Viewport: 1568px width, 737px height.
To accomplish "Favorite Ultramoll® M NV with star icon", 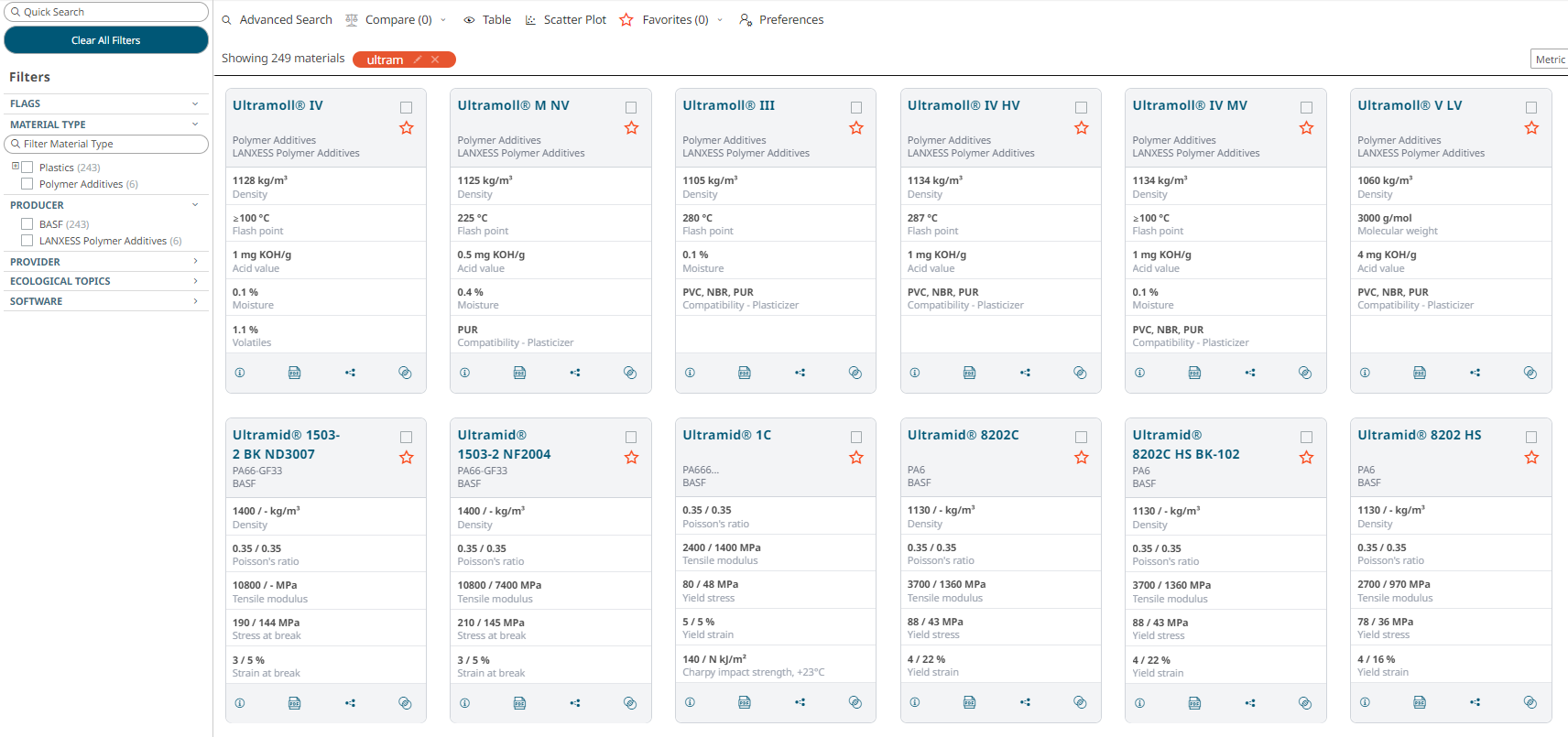I will (631, 128).
